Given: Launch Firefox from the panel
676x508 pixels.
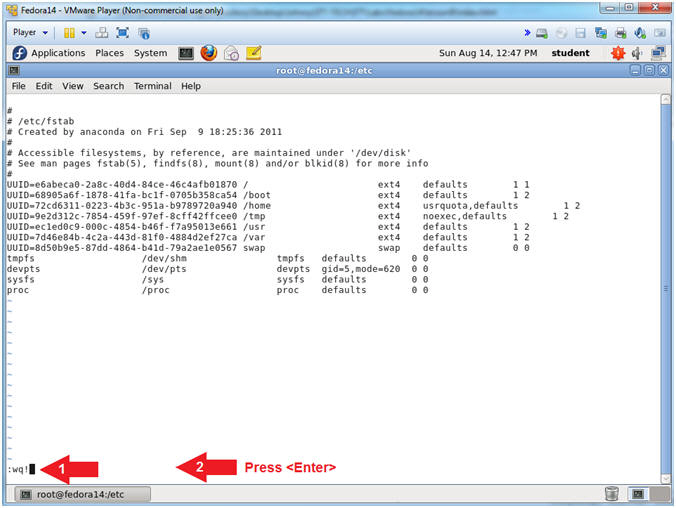Looking at the screenshot, I should (x=209, y=53).
